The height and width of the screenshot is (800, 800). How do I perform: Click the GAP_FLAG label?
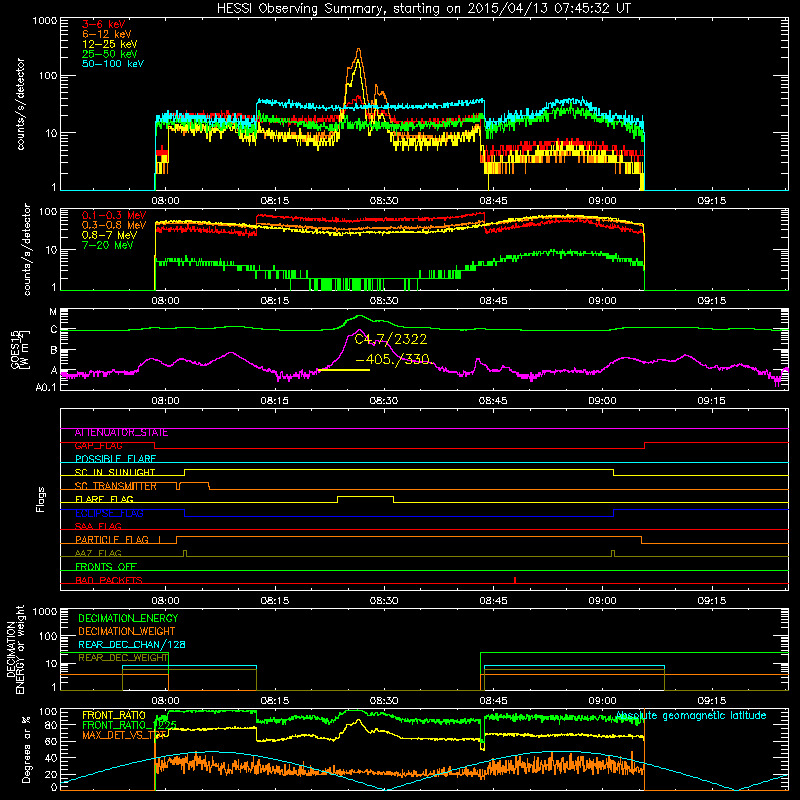point(98,446)
